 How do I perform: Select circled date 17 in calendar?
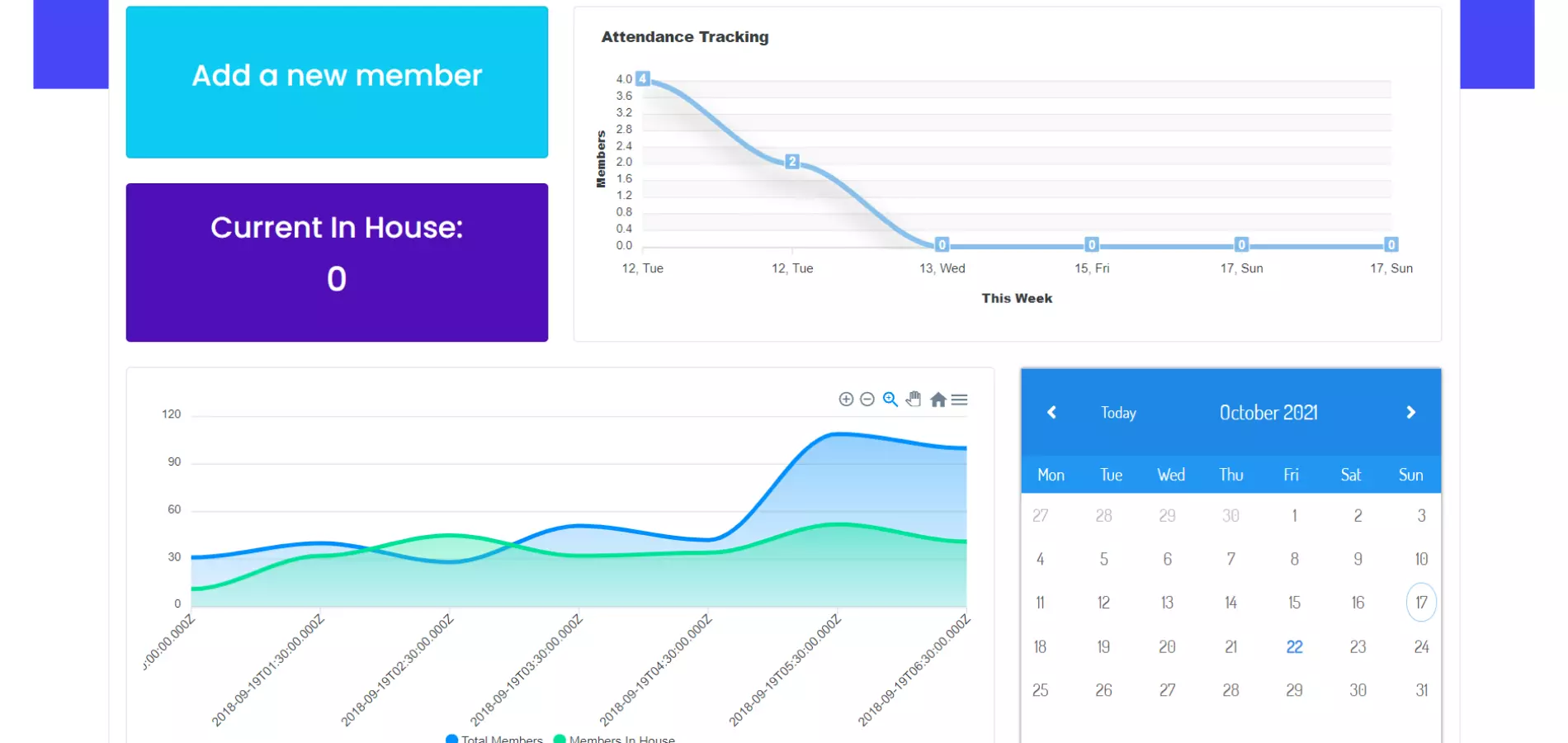[1421, 603]
